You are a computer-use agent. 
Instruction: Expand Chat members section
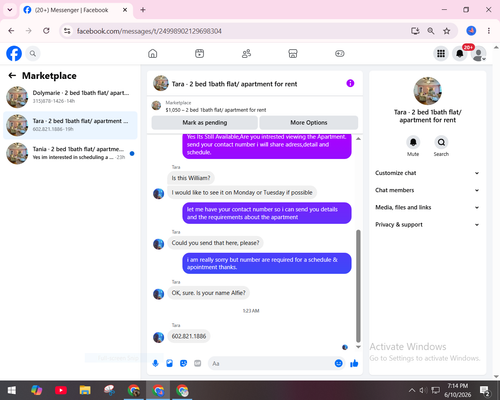coord(427,190)
